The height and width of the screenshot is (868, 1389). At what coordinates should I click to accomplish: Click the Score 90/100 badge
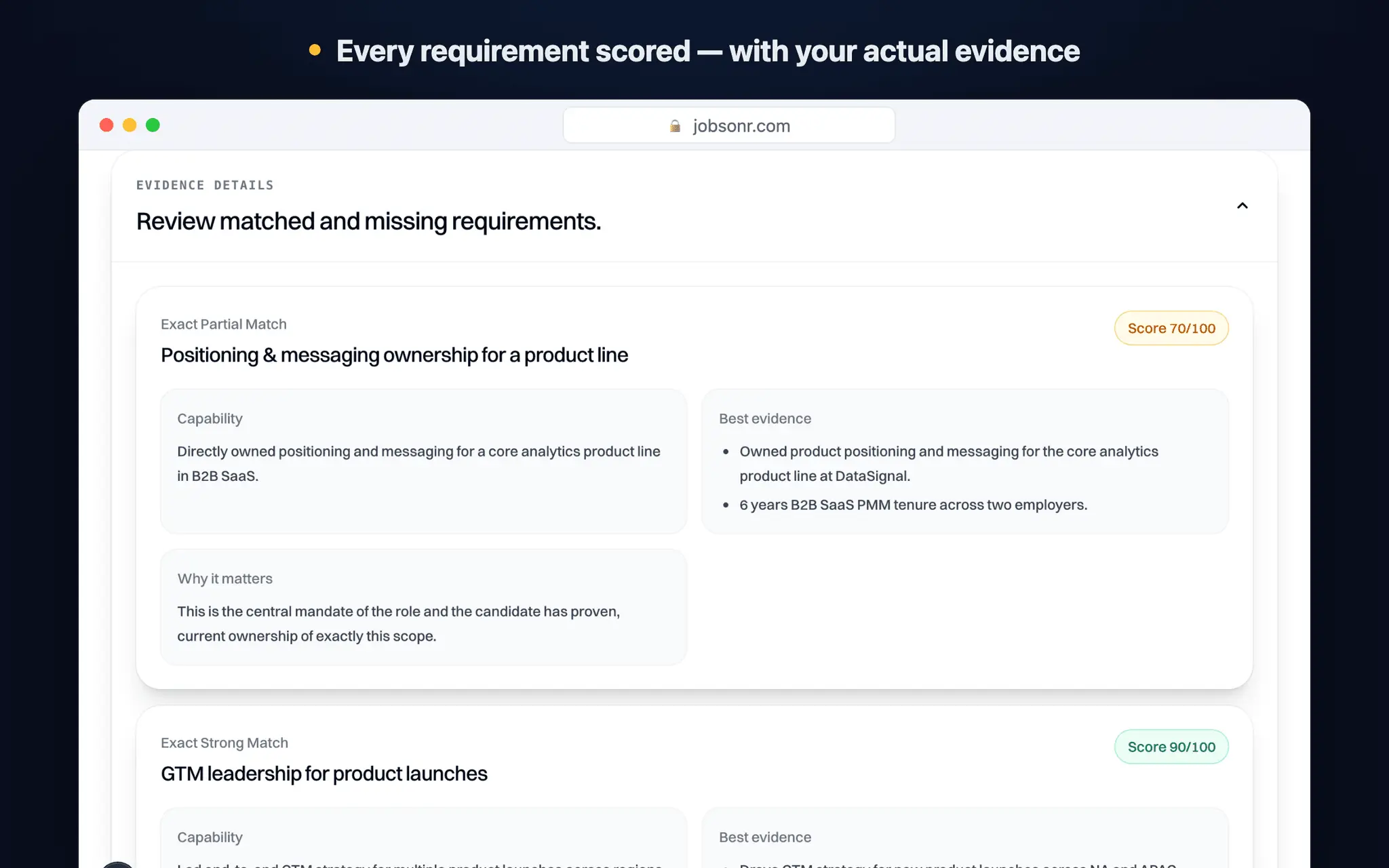point(1171,747)
